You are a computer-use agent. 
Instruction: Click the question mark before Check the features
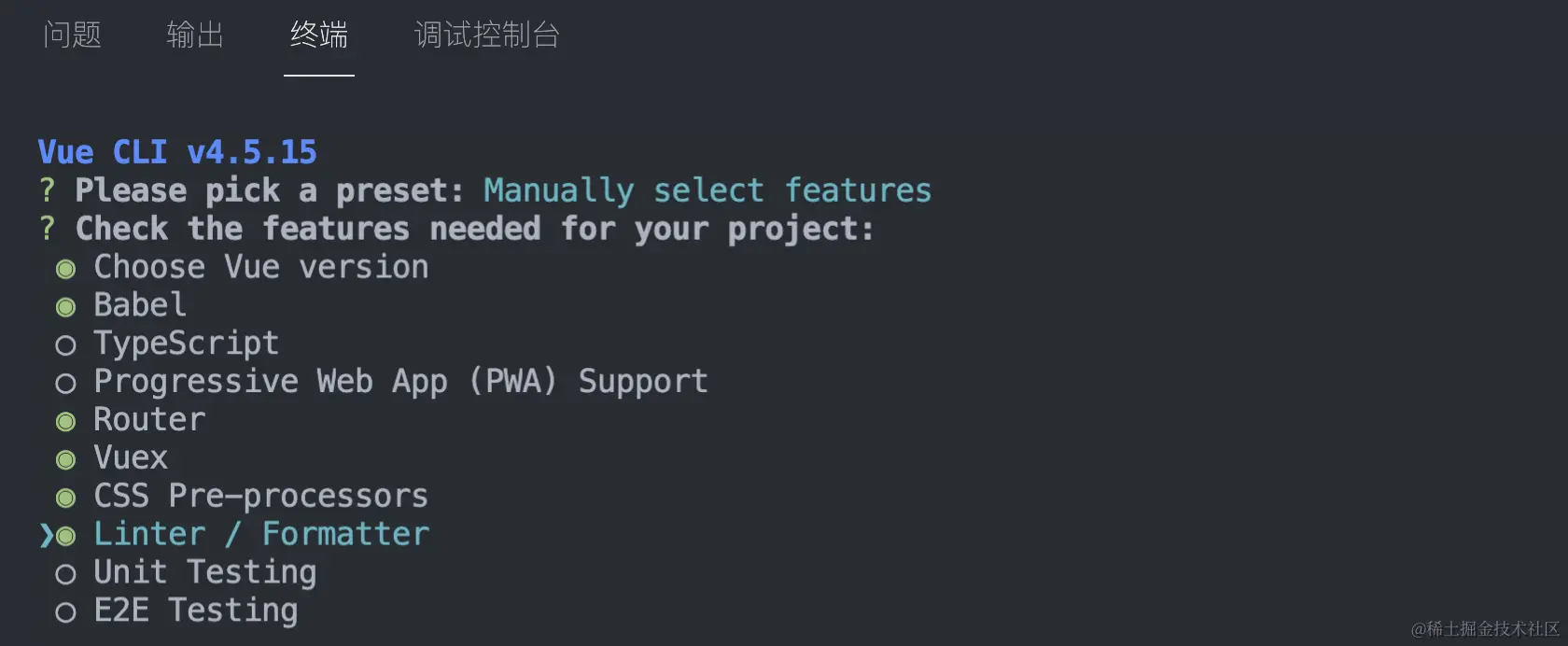point(47,229)
